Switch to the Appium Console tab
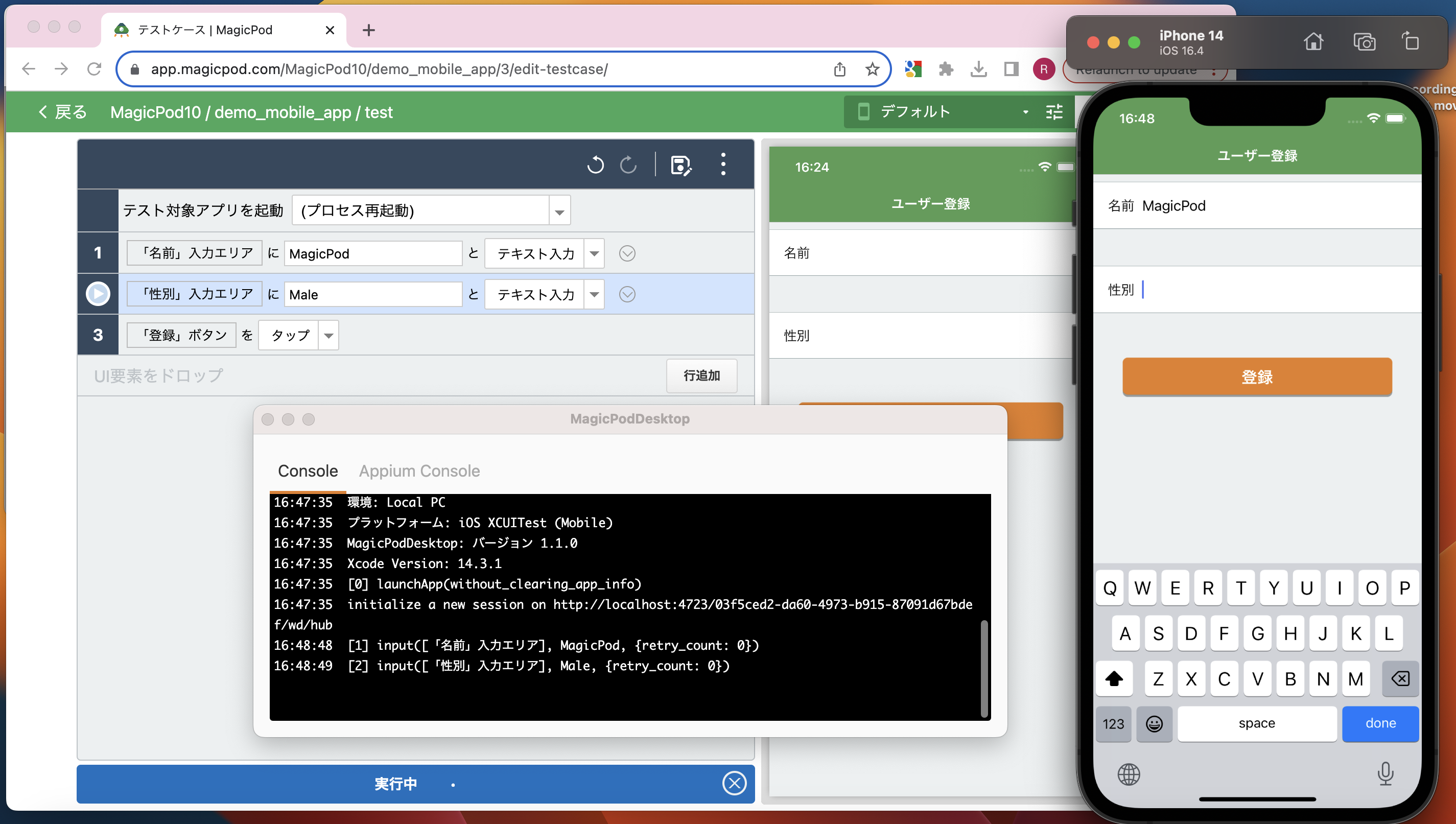The height and width of the screenshot is (824, 1456). 419,471
